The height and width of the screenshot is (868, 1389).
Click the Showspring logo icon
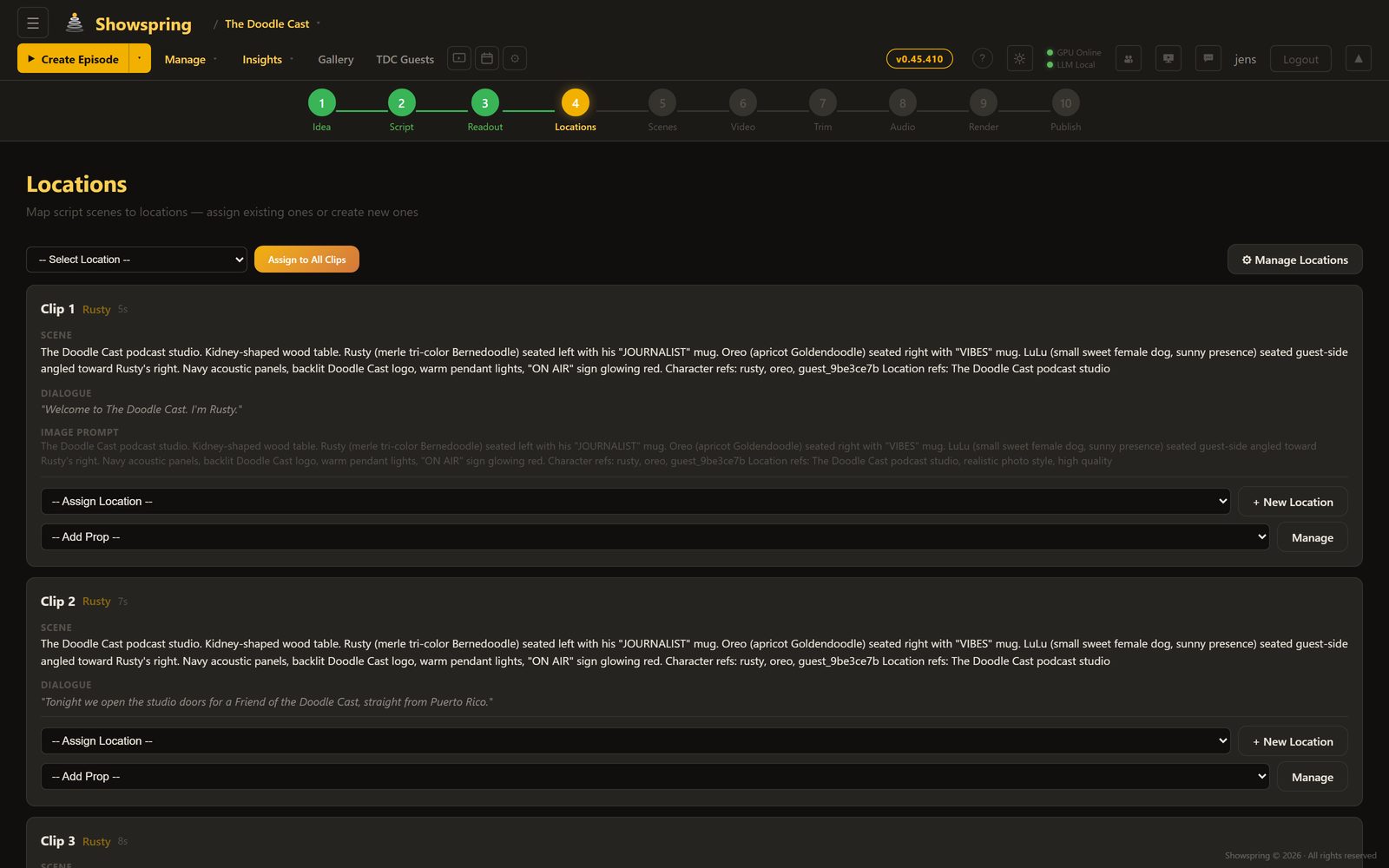coord(75,23)
